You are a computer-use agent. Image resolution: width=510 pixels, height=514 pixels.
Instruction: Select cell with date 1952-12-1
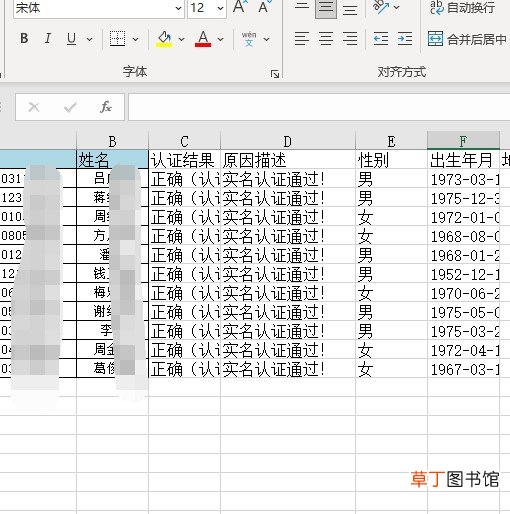tap(463, 274)
